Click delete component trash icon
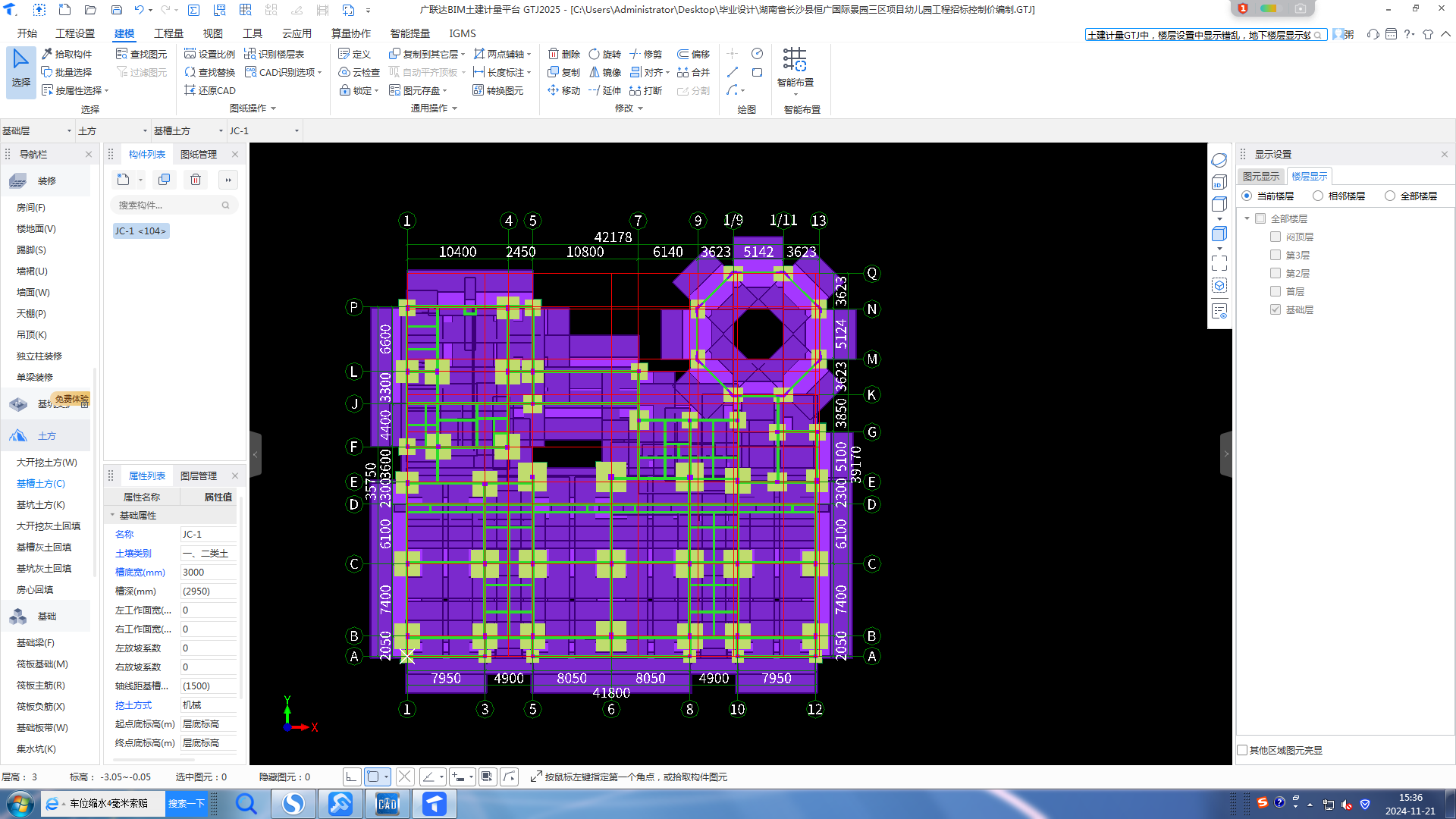Image resolution: width=1456 pixels, height=819 pixels. click(x=196, y=180)
